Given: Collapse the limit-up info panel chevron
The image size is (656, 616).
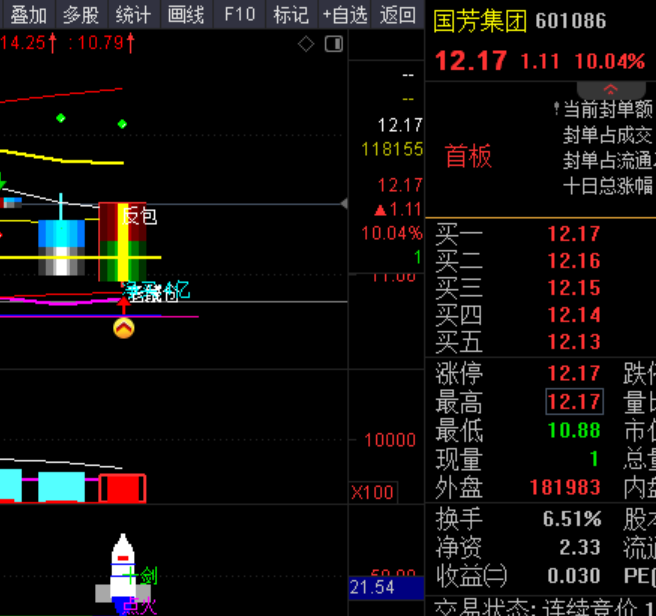Looking at the screenshot, I should coord(610,89).
